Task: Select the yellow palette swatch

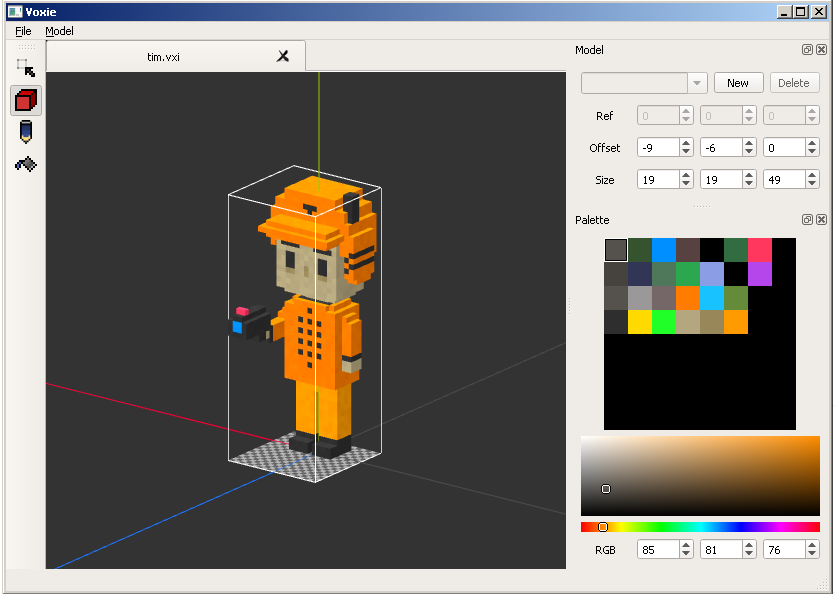Action: (x=640, y=322)
